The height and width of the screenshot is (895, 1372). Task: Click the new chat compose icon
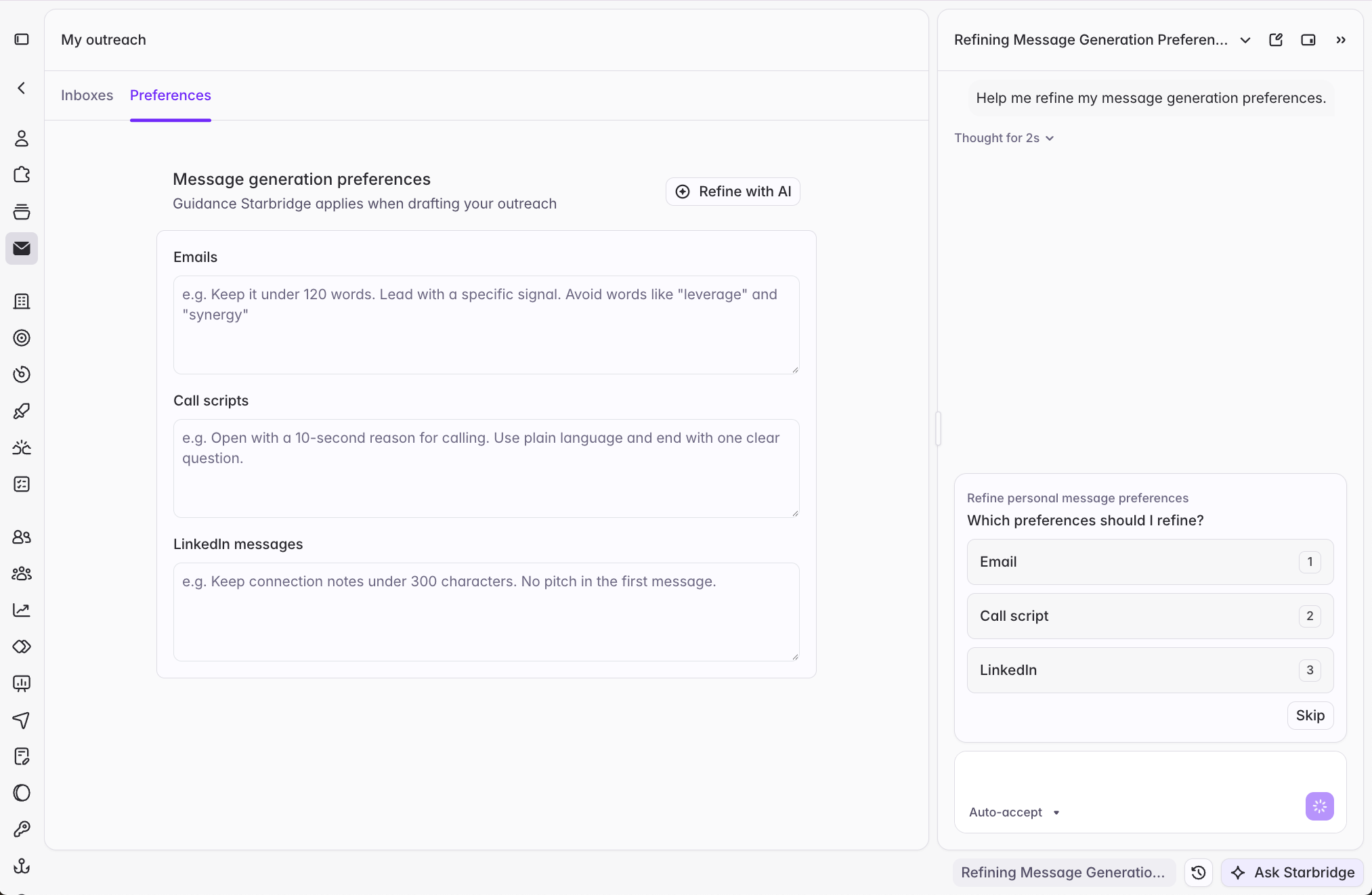click(1276, 40)
